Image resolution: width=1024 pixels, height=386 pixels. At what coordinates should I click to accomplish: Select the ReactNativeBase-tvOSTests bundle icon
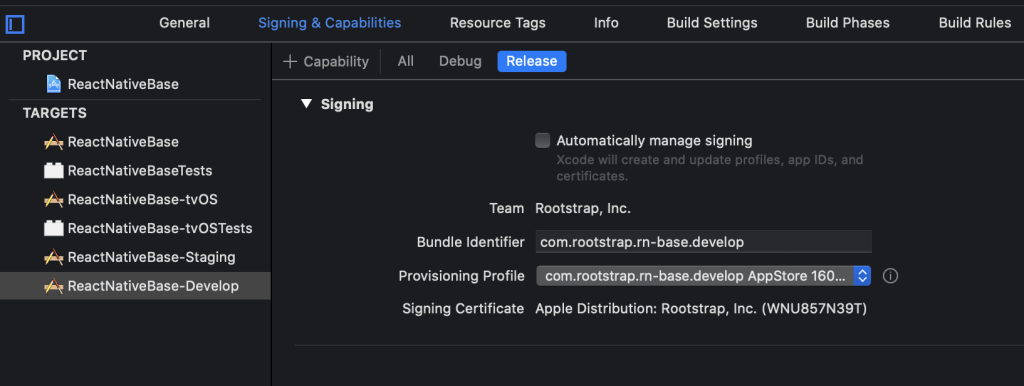[x=54, y=228]
